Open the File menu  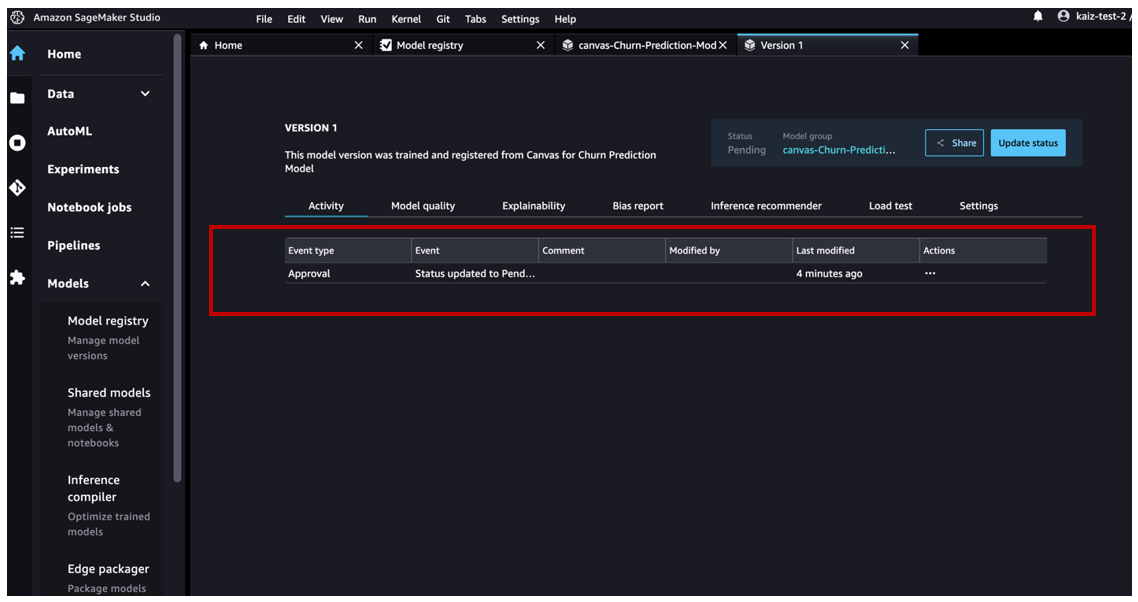tap(264, 19)
